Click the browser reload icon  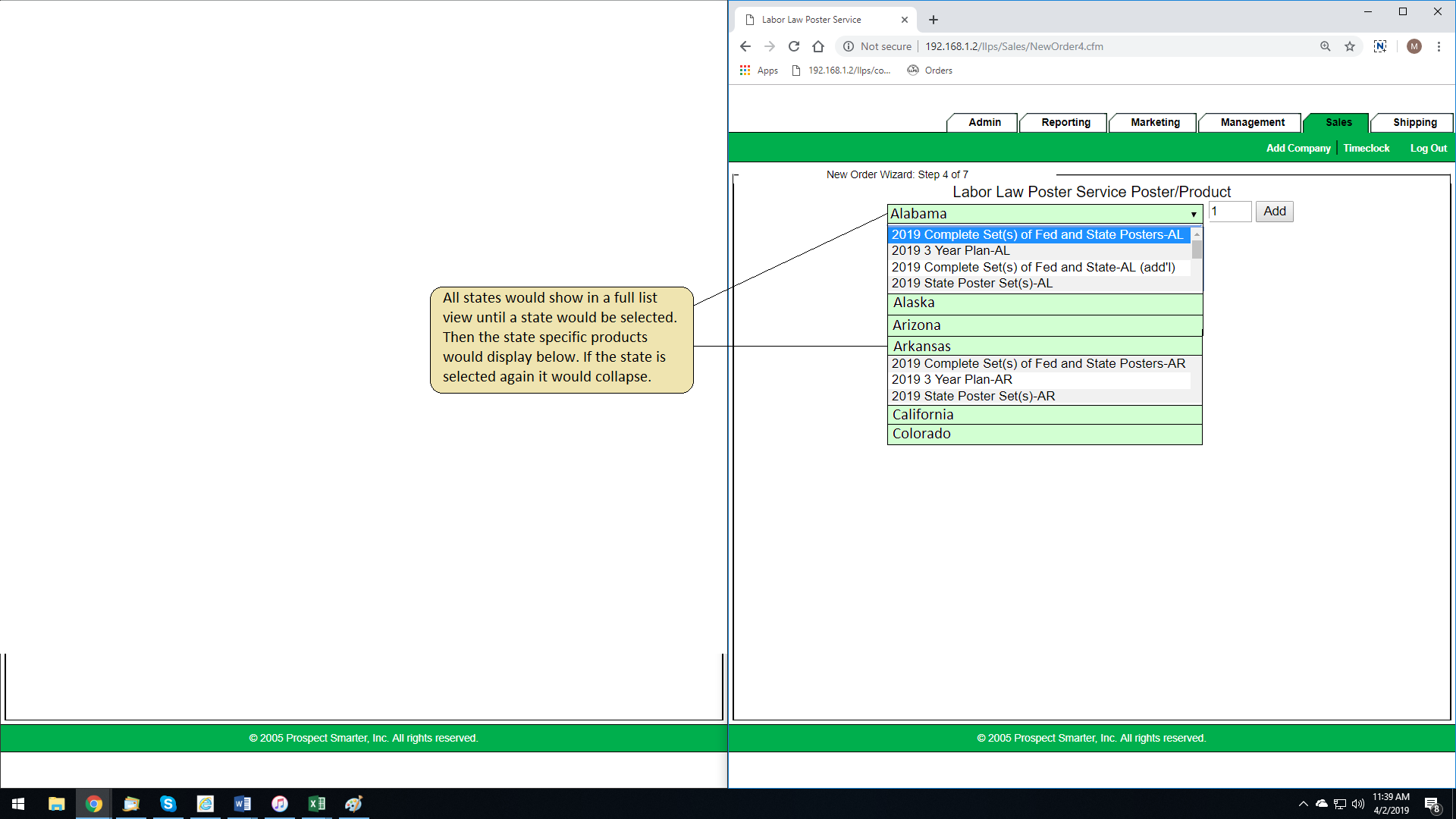(x=794, y=46)
